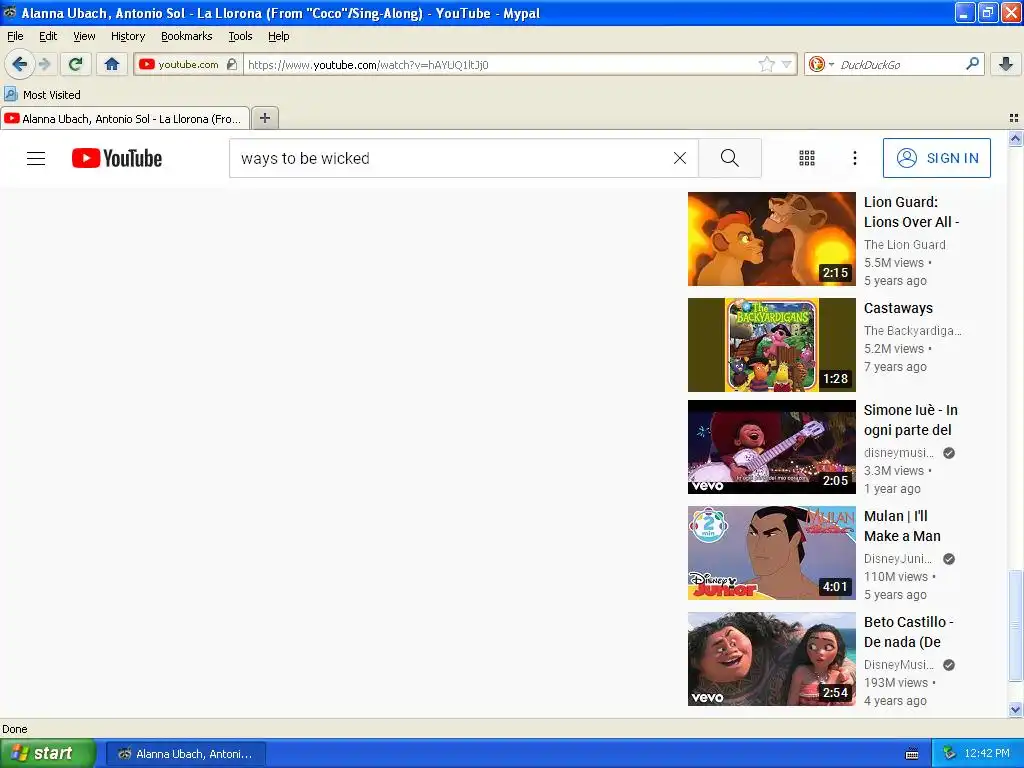Show all tabs grid icon
Image resolution: width=1024 pixels, height=768 pixels.
click(1014, 118)
